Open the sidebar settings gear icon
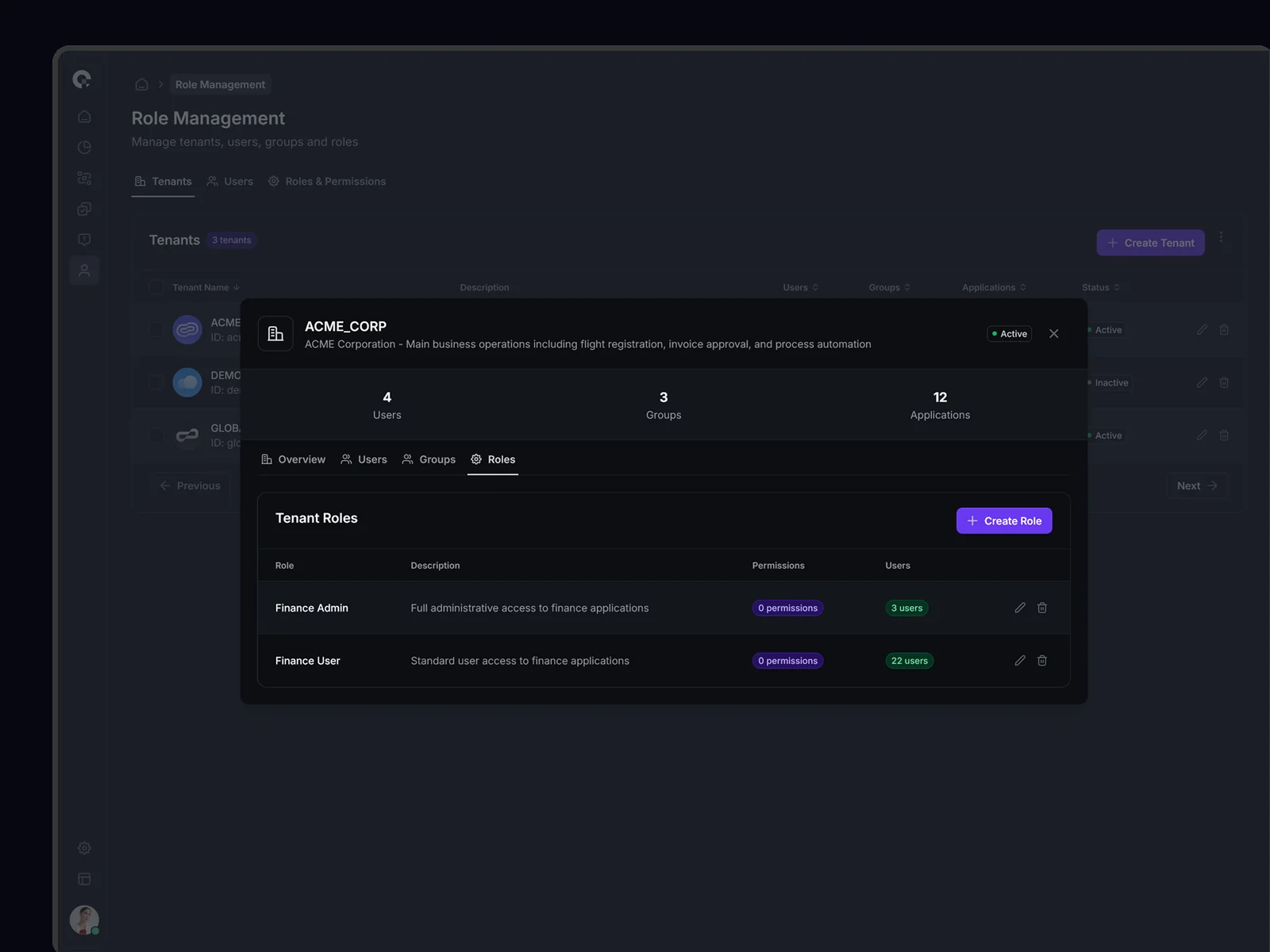The image size is (1270, 952). pos(84,848)
